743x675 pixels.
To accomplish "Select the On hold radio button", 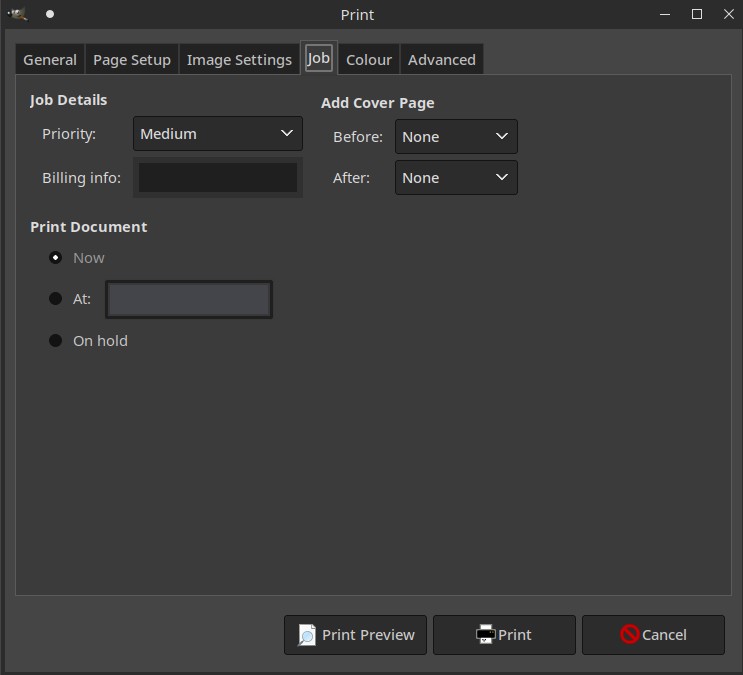I will 56,341.
